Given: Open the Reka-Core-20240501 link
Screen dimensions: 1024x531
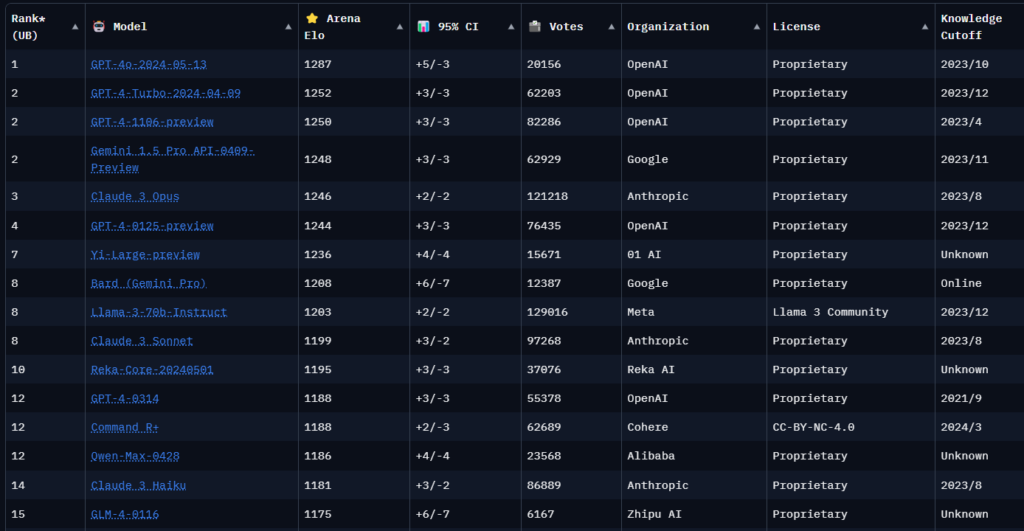Looking at the screenshot, I should pos(152,369).
